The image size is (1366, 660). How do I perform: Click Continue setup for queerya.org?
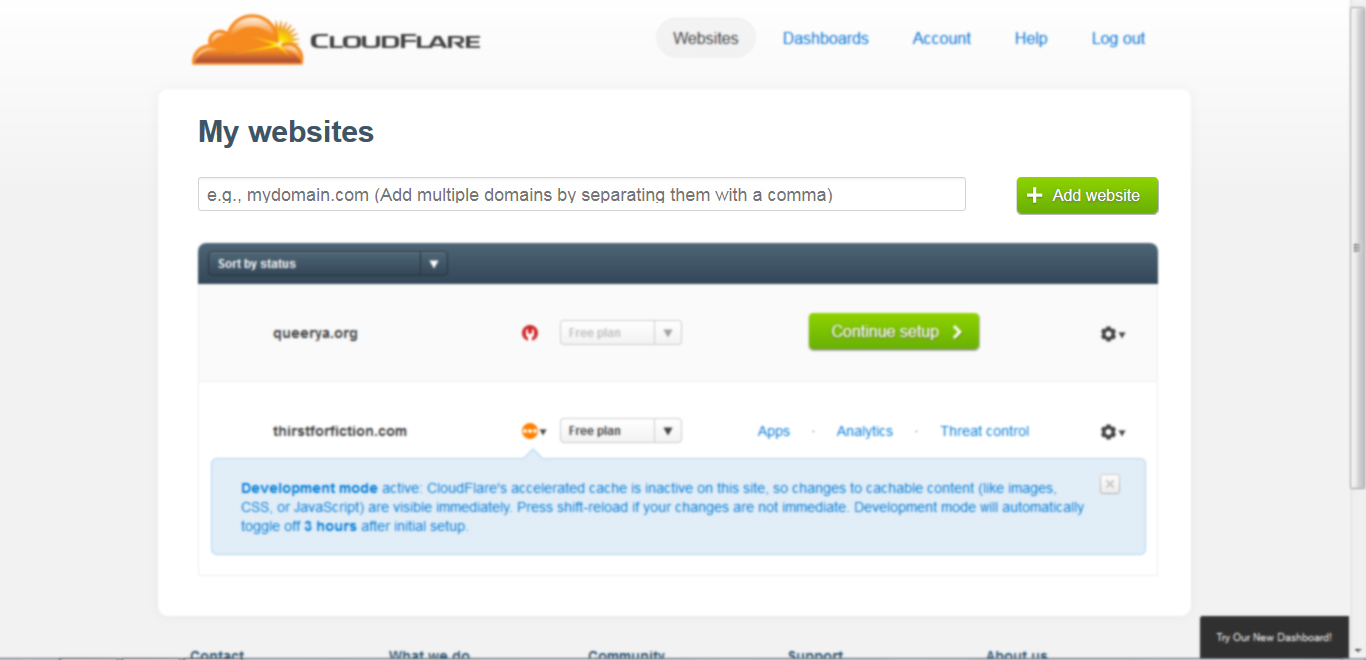[x=894, y=332]
